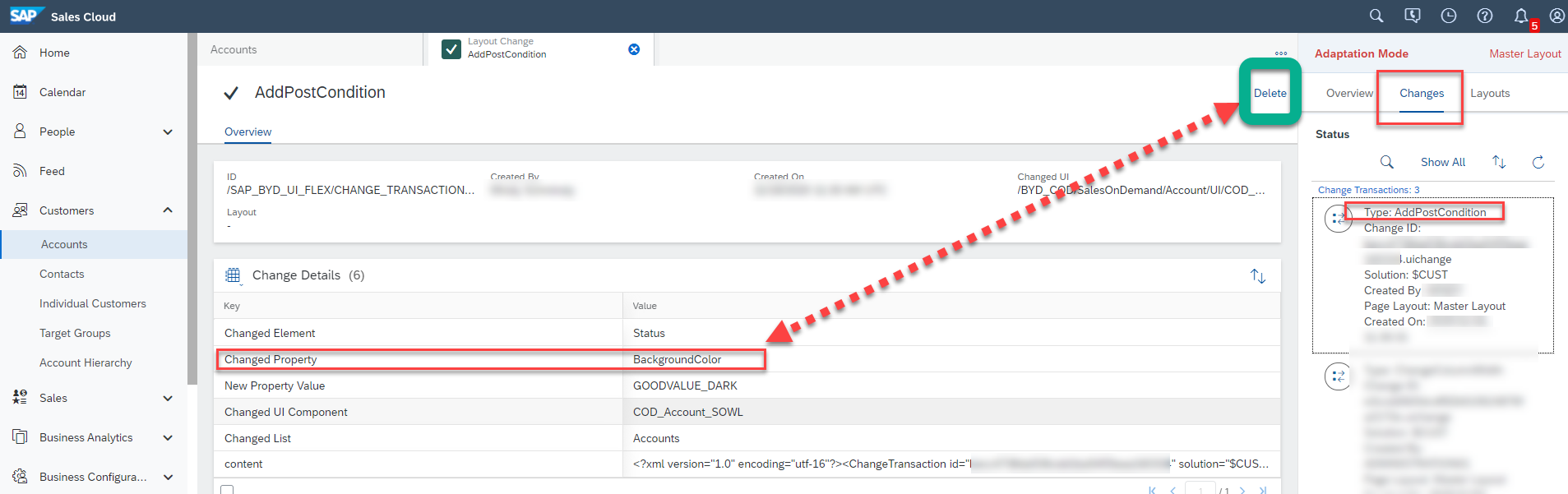Click the 'Value' column header

(x=951, y=306)
